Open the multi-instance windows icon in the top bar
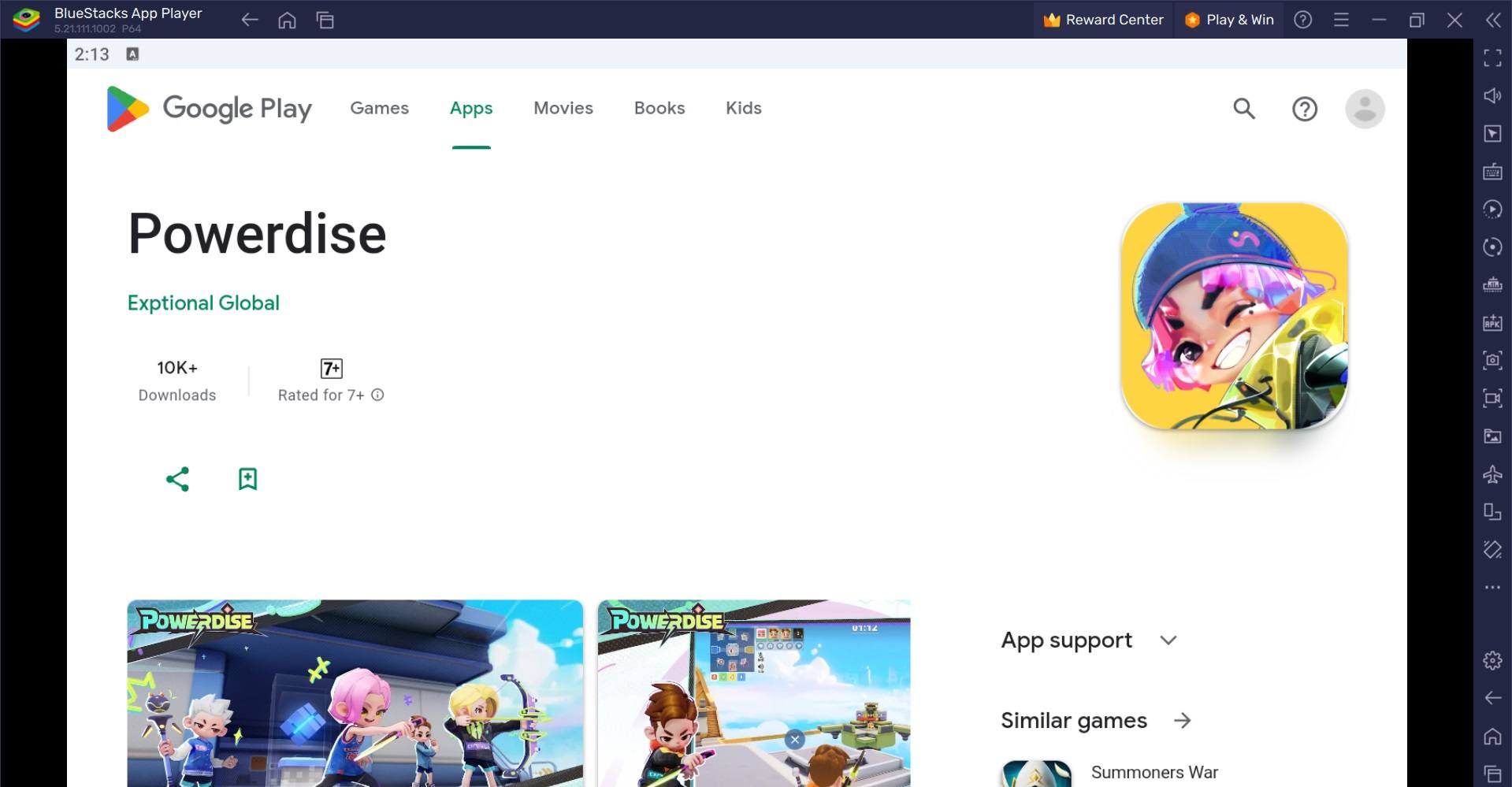Screen dimensions: 1512x787 tap(325, 20)
